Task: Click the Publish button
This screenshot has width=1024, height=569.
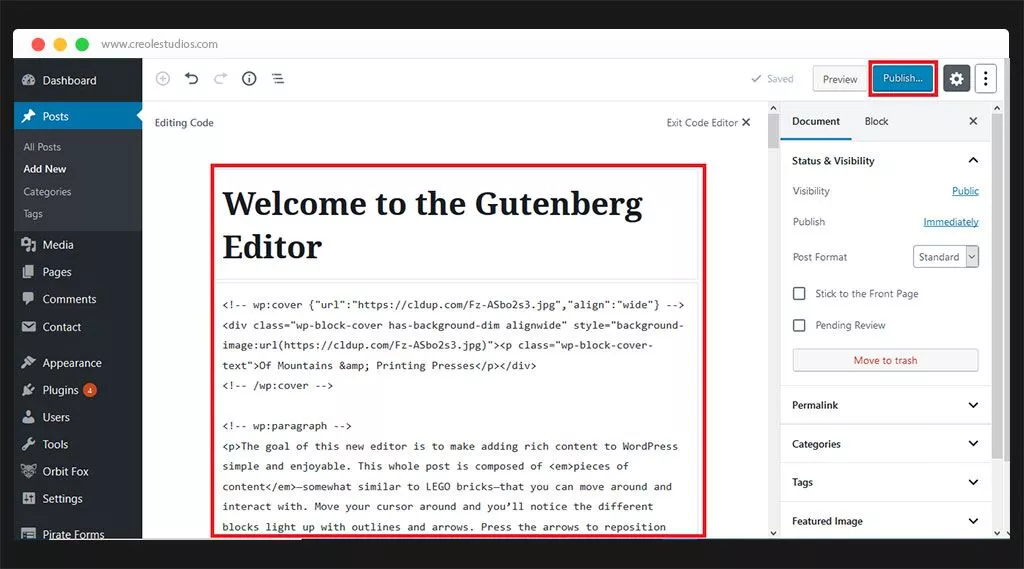Action: click(x=903, y=78)
